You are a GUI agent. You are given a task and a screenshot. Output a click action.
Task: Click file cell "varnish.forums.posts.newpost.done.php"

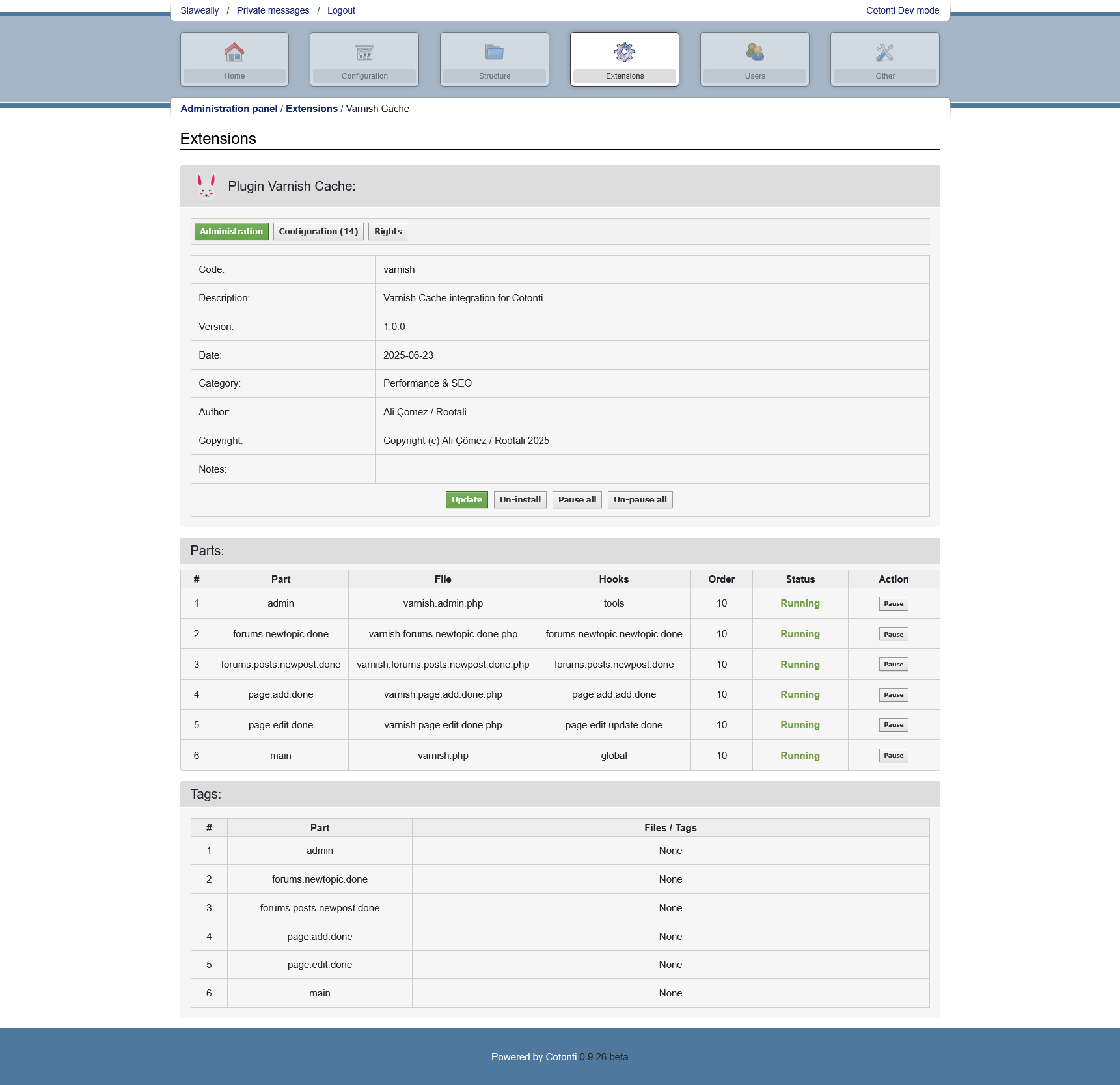(x=443, y=665)
